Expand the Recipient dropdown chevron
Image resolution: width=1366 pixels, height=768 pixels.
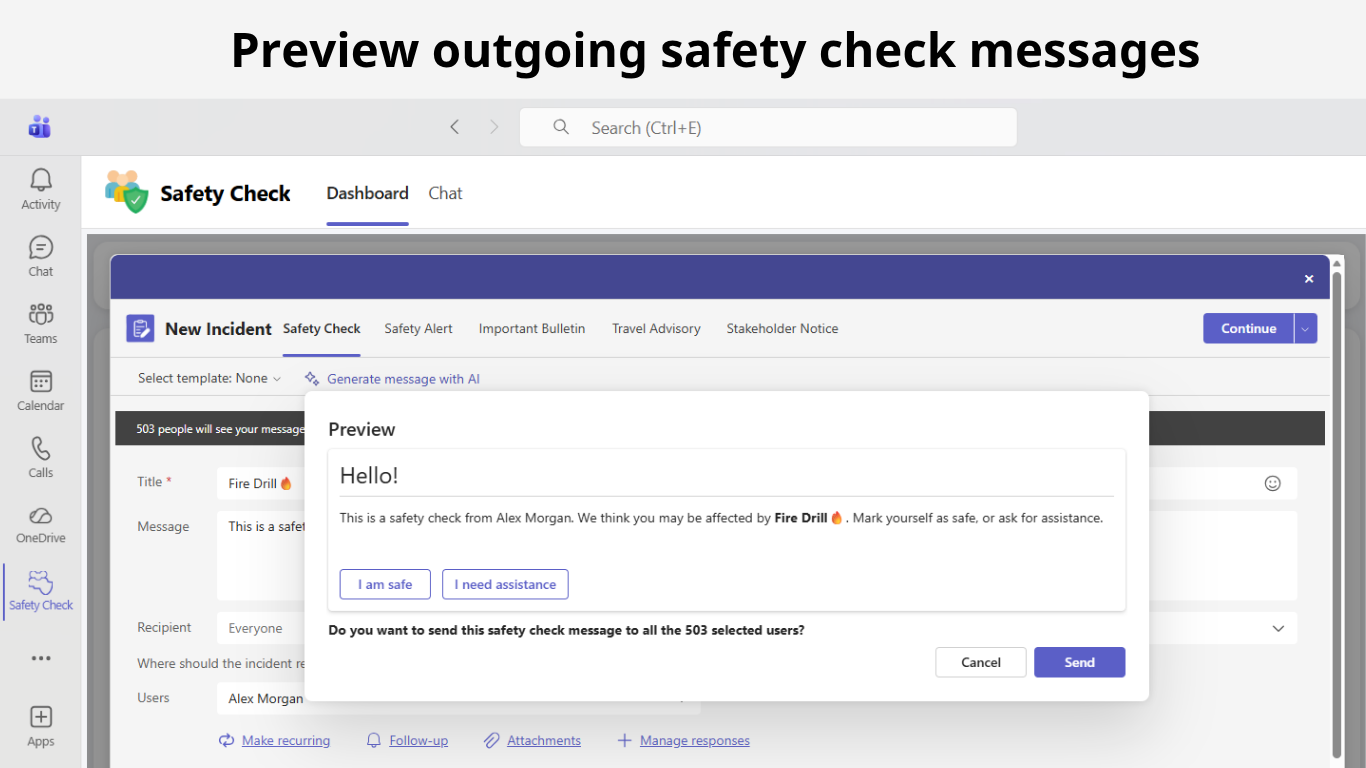pos(1278,628)
